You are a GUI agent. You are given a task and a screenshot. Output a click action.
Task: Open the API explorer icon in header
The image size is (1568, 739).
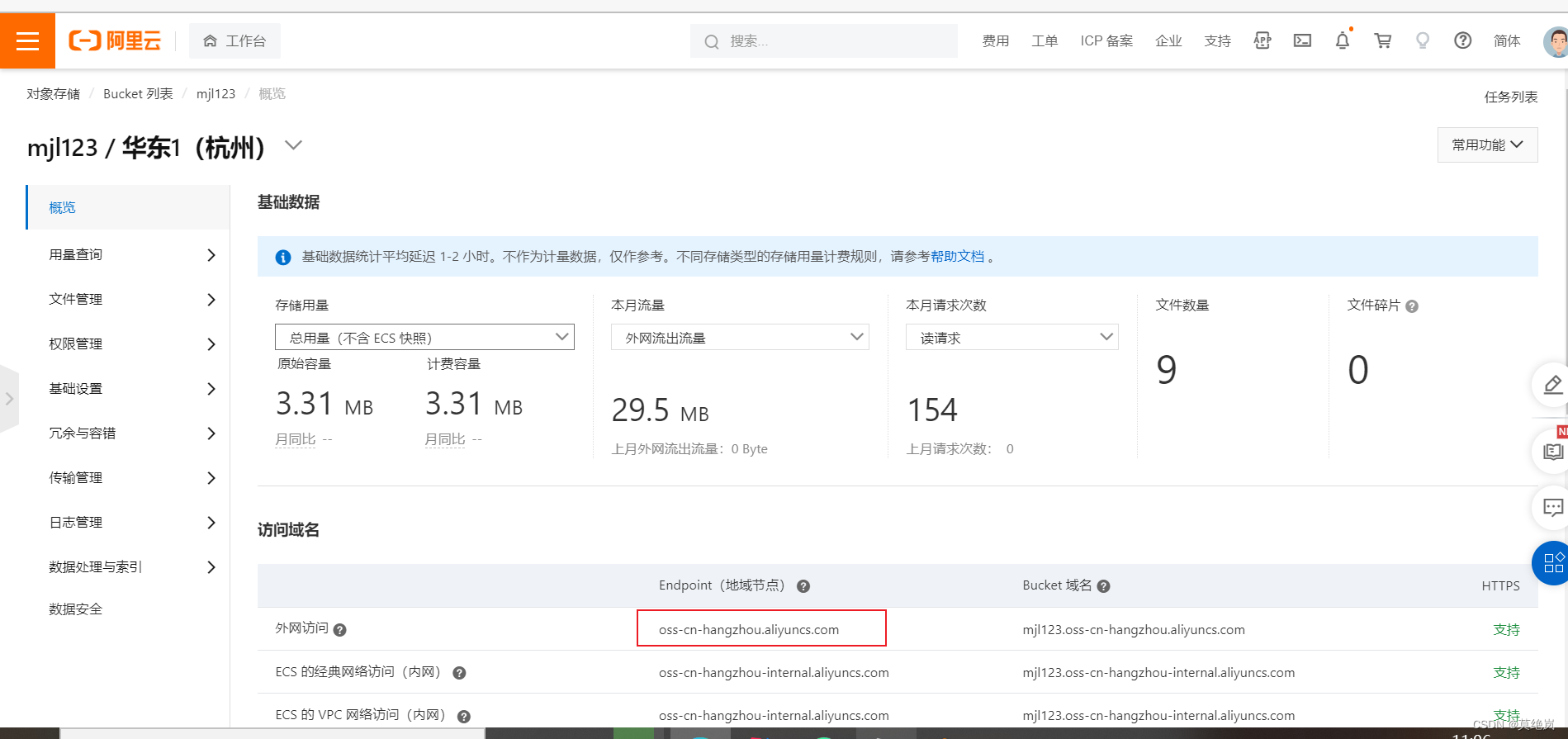[1262, 40]
